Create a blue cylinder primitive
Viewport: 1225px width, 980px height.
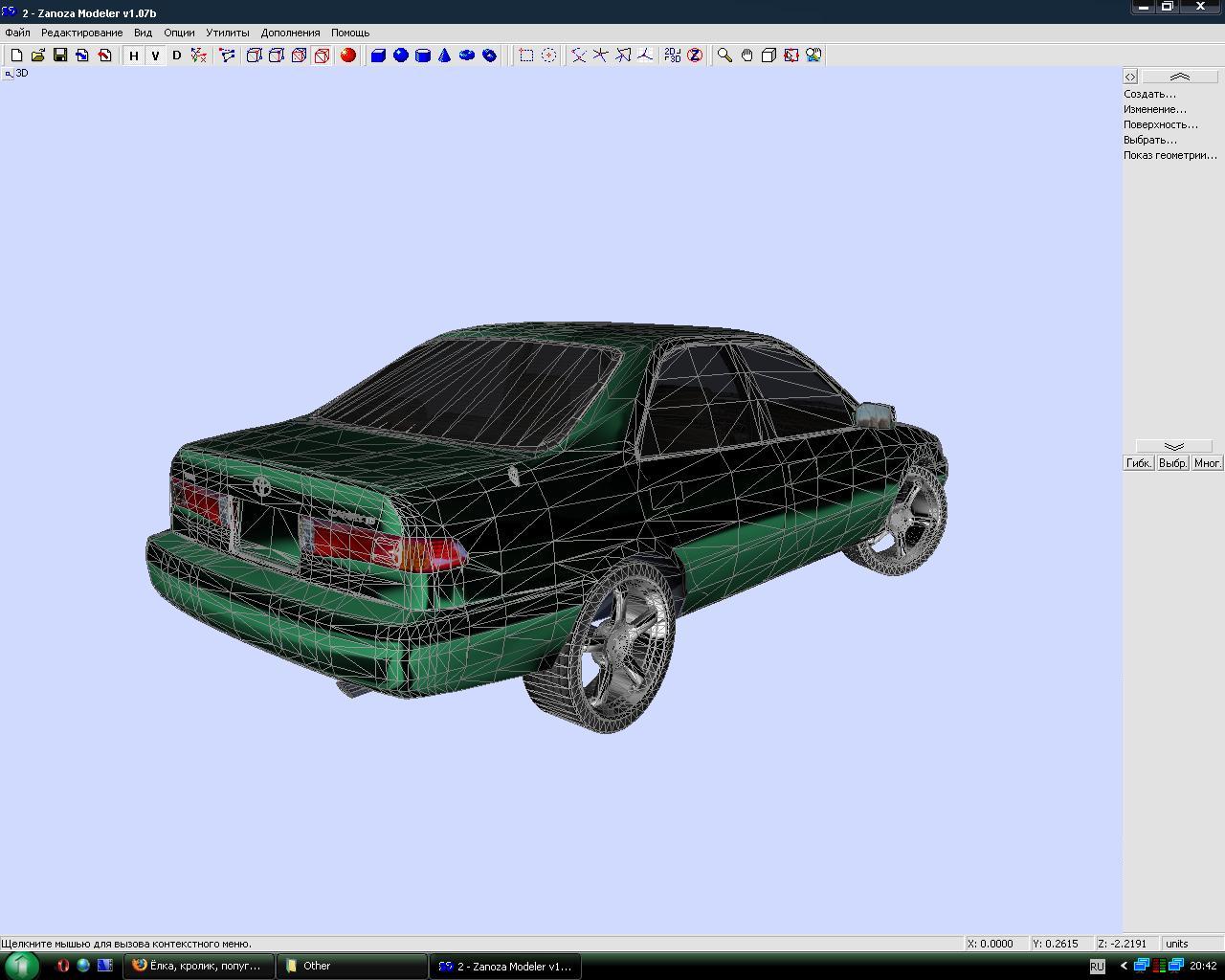[x=423, y=56]
